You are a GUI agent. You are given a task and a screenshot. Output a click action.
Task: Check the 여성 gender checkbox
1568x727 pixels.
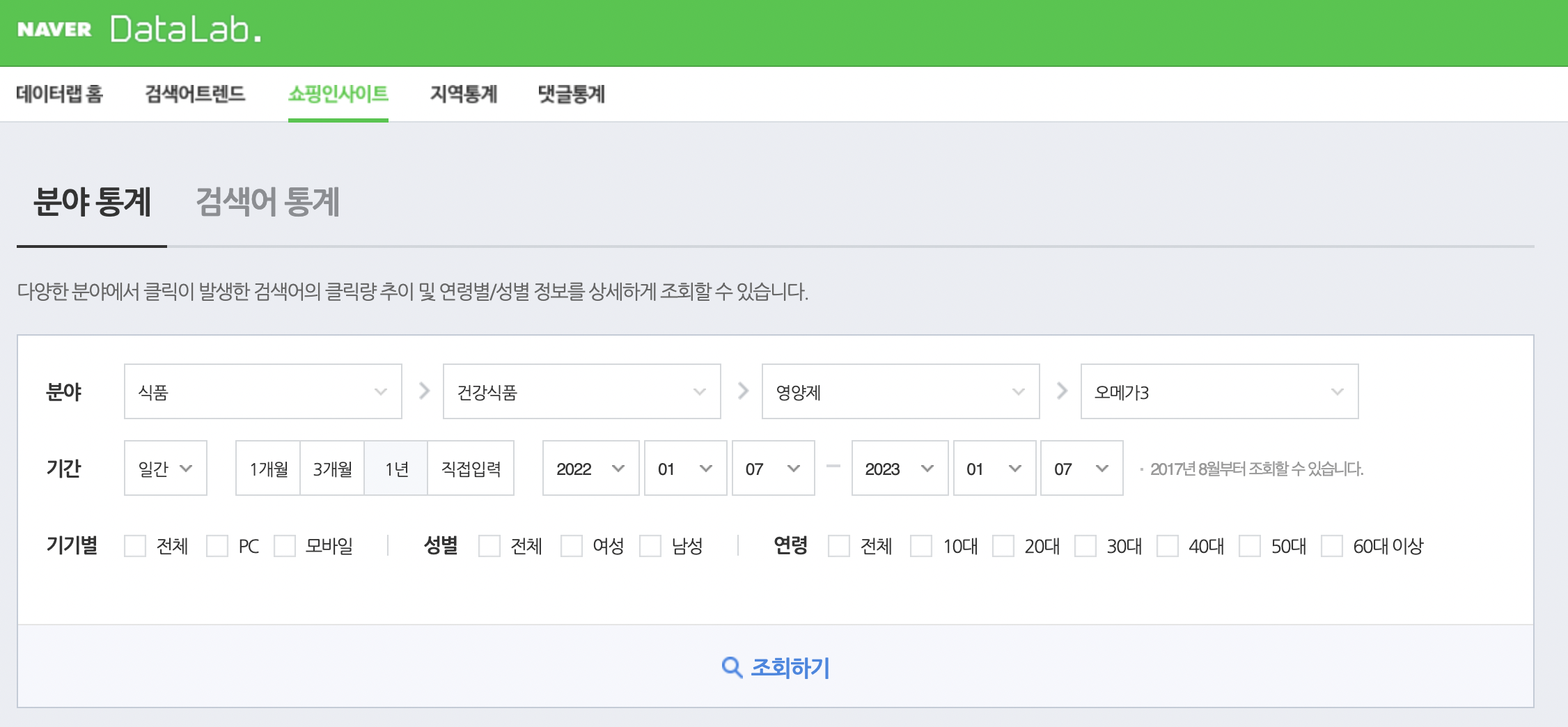(572, 546)
